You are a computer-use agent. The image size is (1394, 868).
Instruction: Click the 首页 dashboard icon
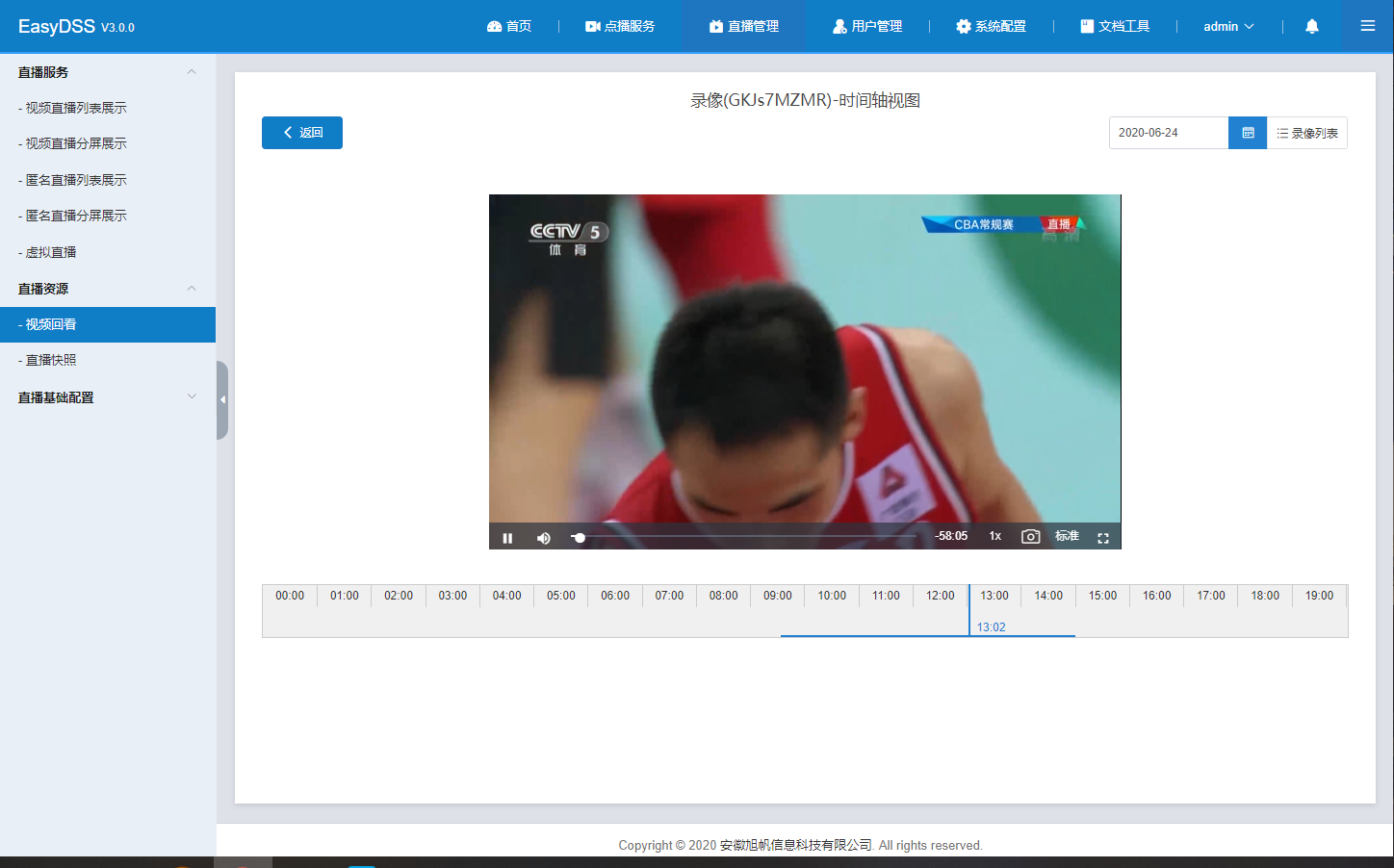tap(495, 26)
